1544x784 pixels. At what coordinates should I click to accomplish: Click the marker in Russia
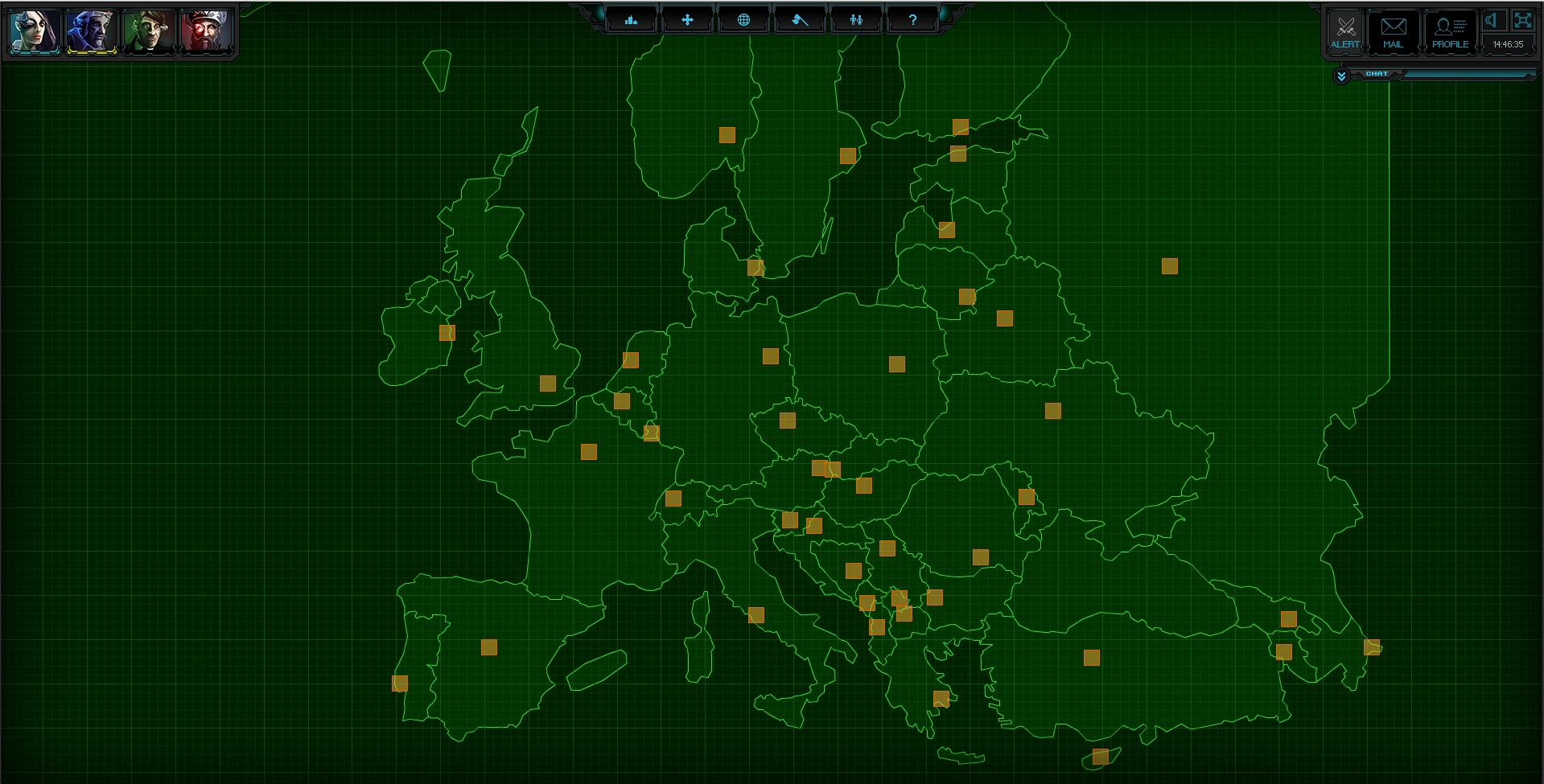[1170, 266]
